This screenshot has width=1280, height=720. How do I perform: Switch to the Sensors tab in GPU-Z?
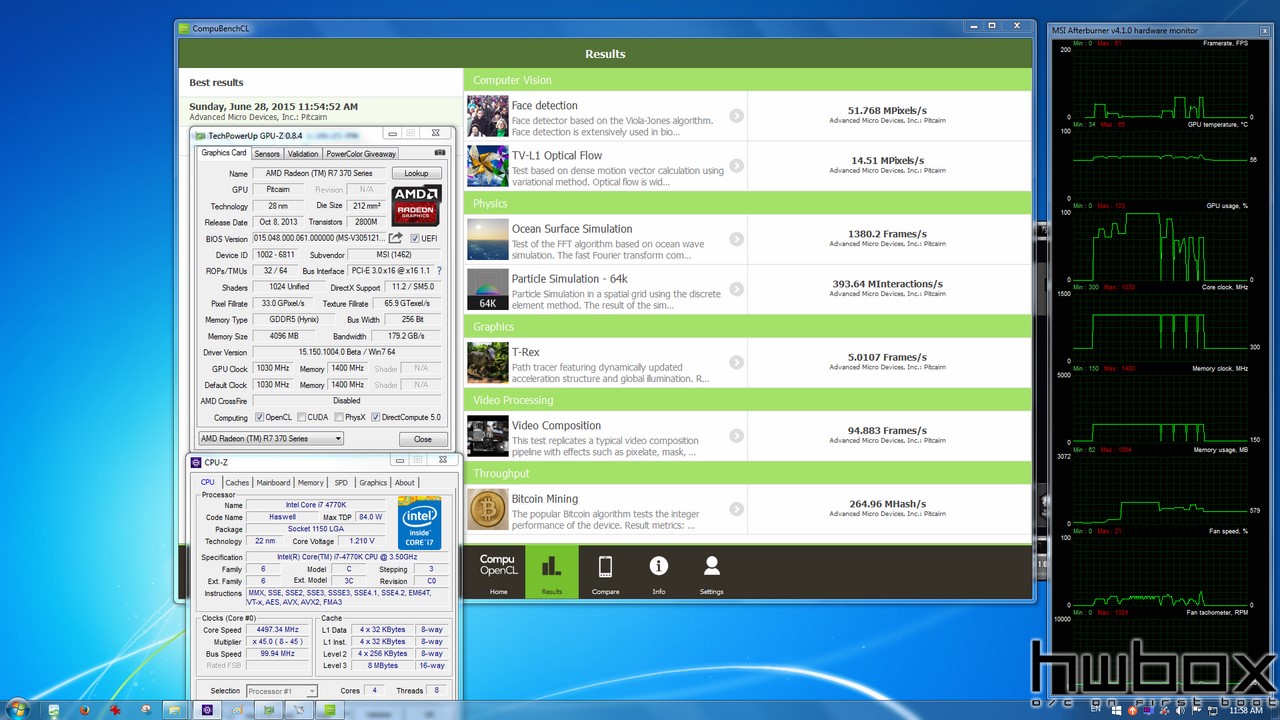267,154
